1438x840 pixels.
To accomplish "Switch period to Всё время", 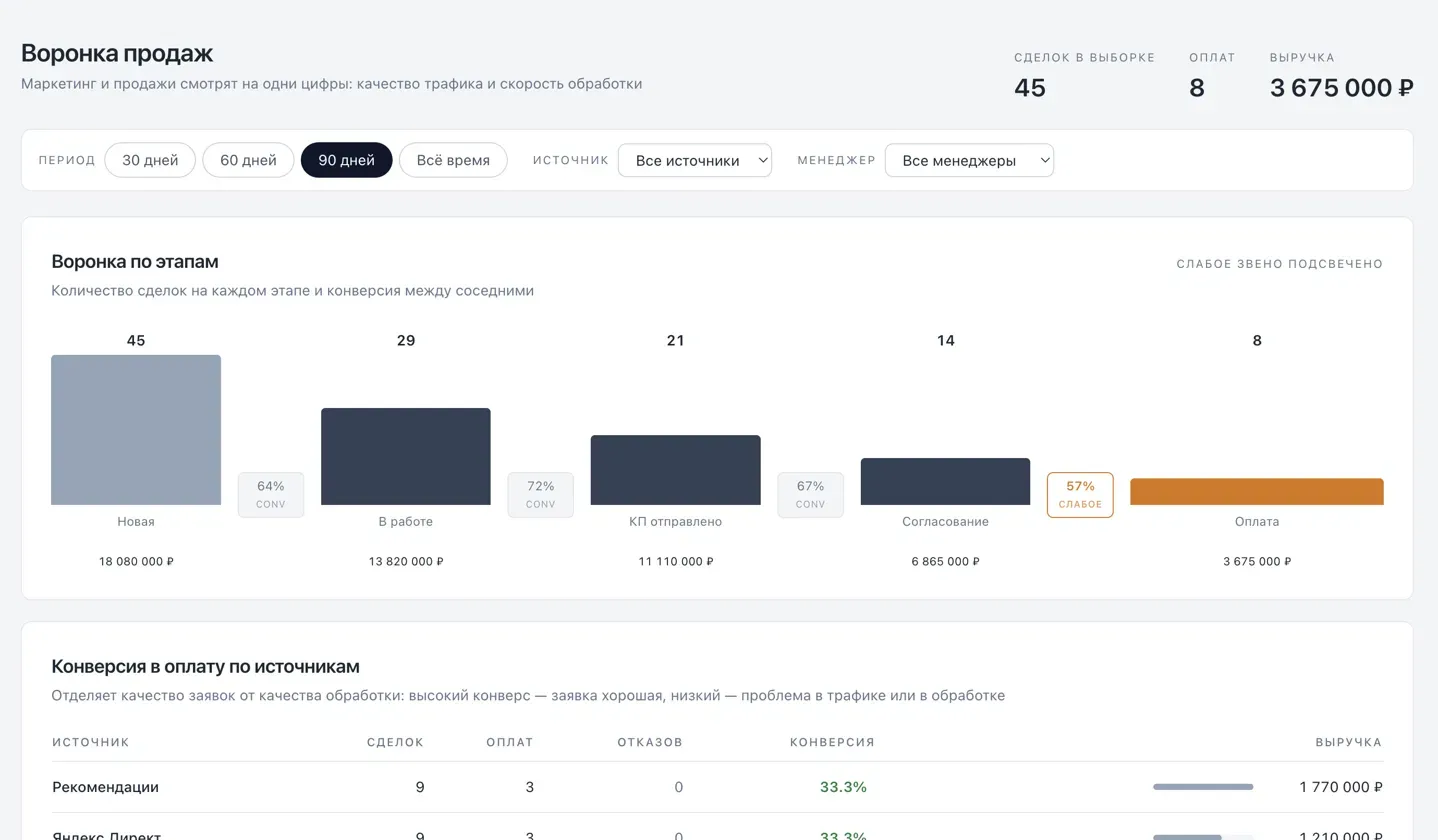I will pos(453,160).
